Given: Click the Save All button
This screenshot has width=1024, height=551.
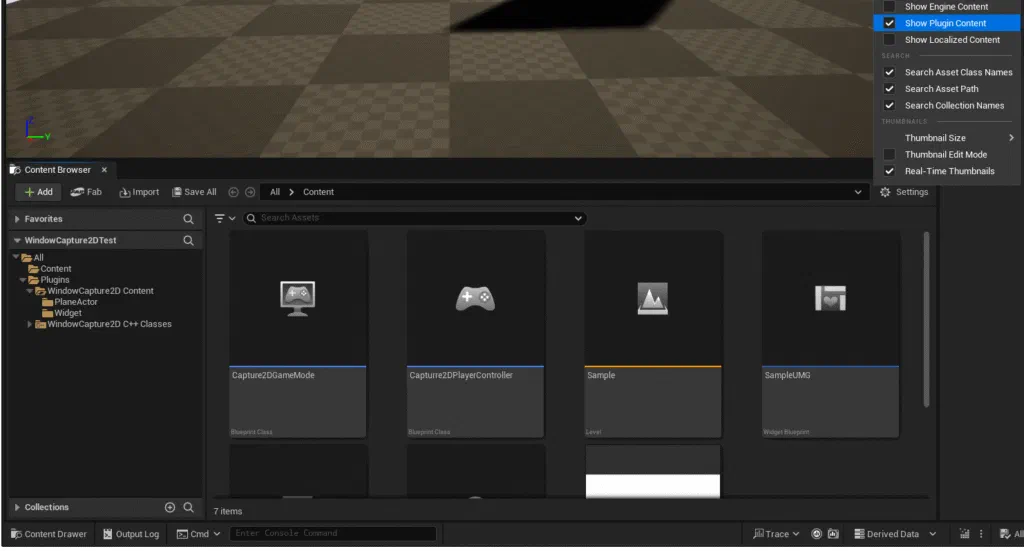Looking at the screenshot, I should [x=194, y=192].
